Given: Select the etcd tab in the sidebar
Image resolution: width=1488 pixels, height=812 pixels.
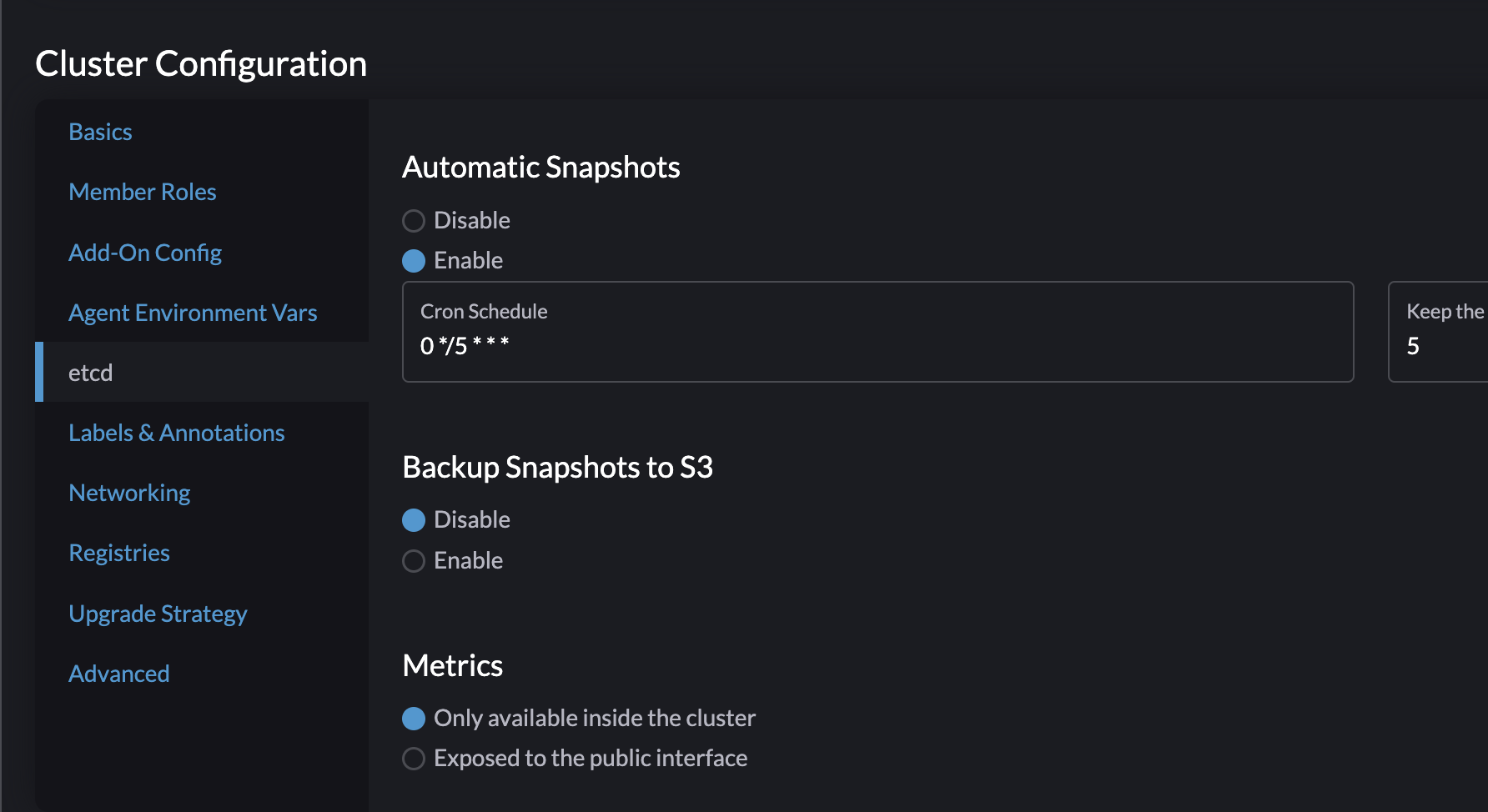Looking at the screenshot, I should tap(90, 373).
